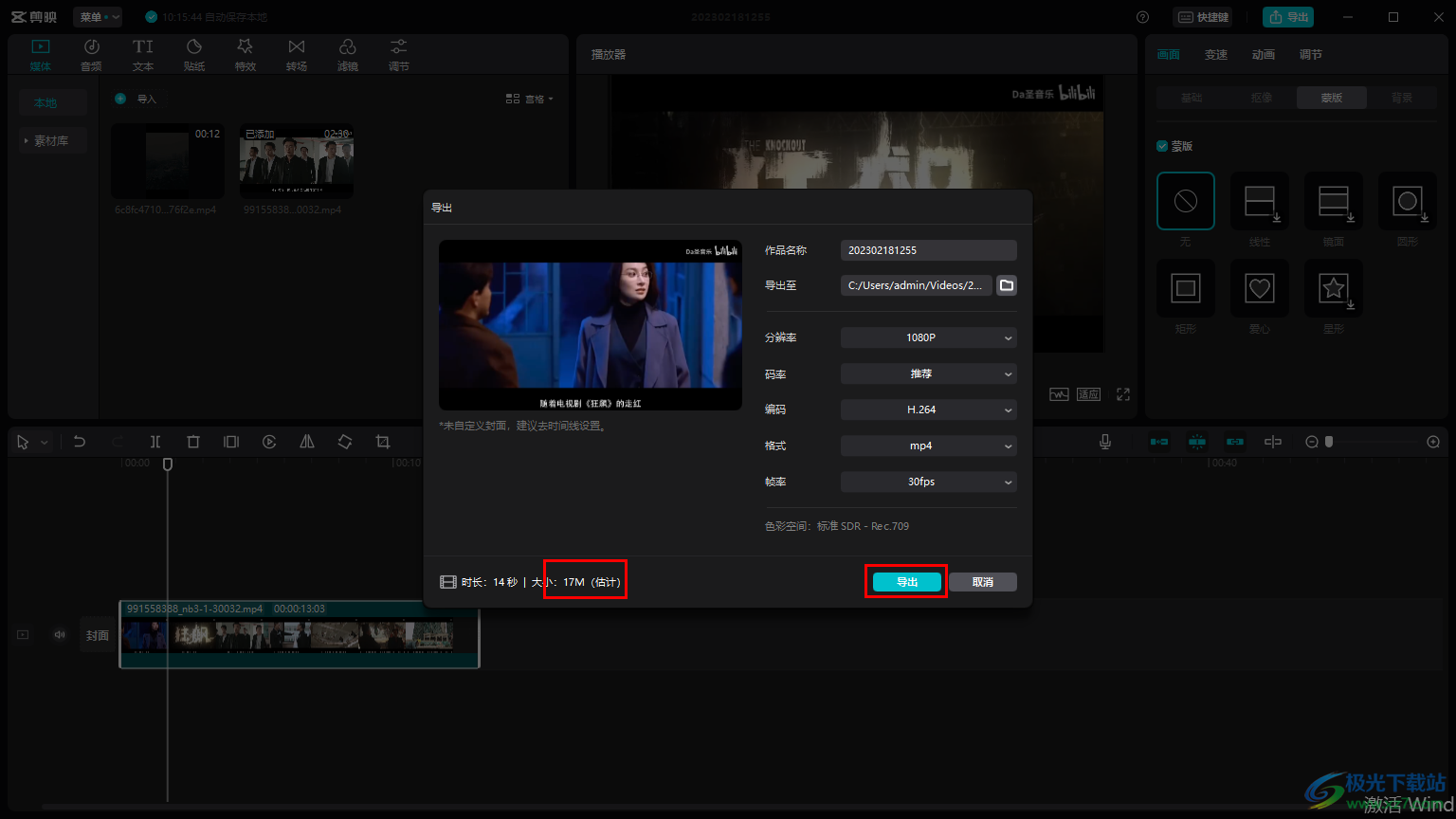Toggle auto snap in timeline
This screenshot has width=1456, height=819.
pyautogui.click(x=1197, y=442)
